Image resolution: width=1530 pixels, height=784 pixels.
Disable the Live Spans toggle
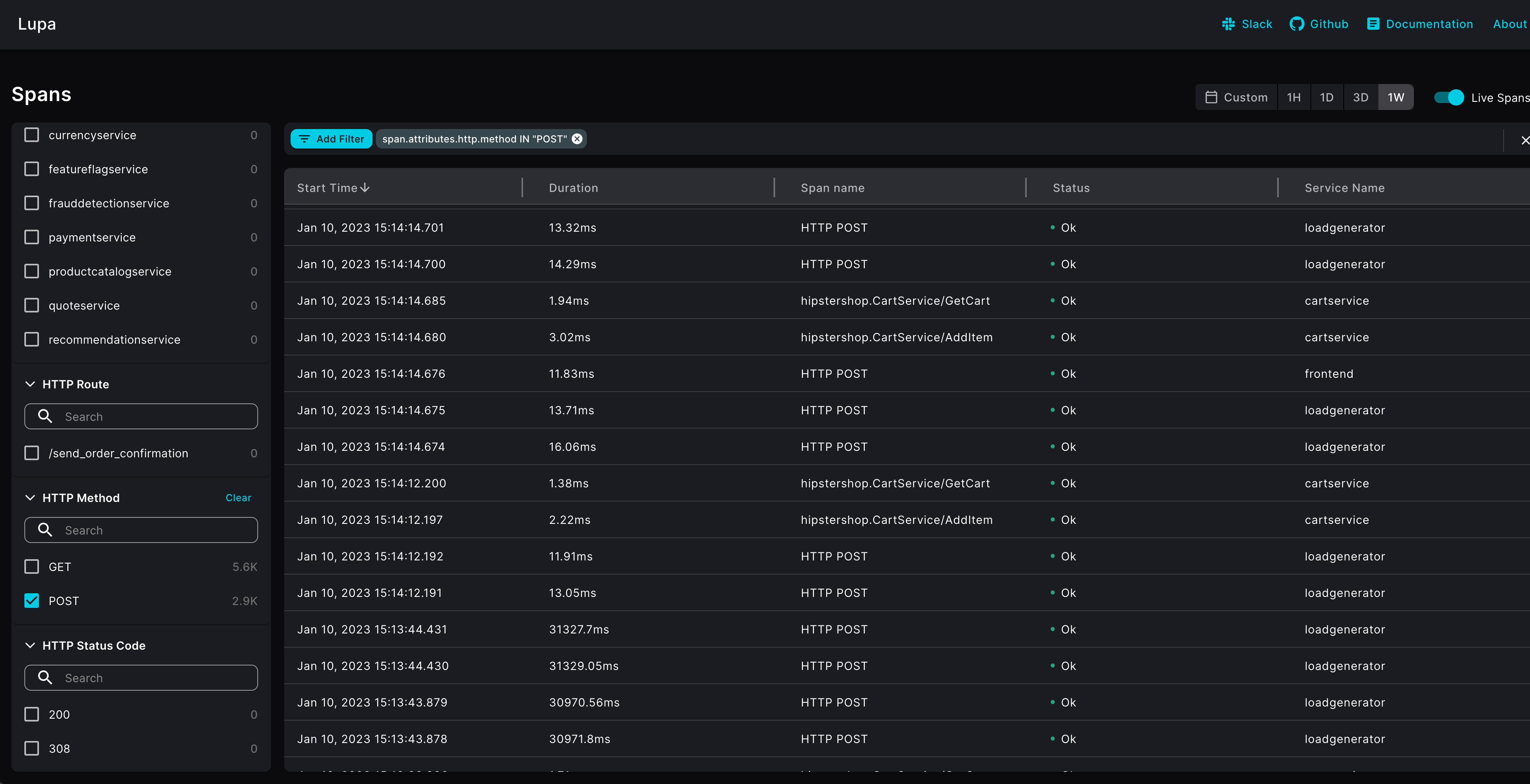coord(1450,97)
